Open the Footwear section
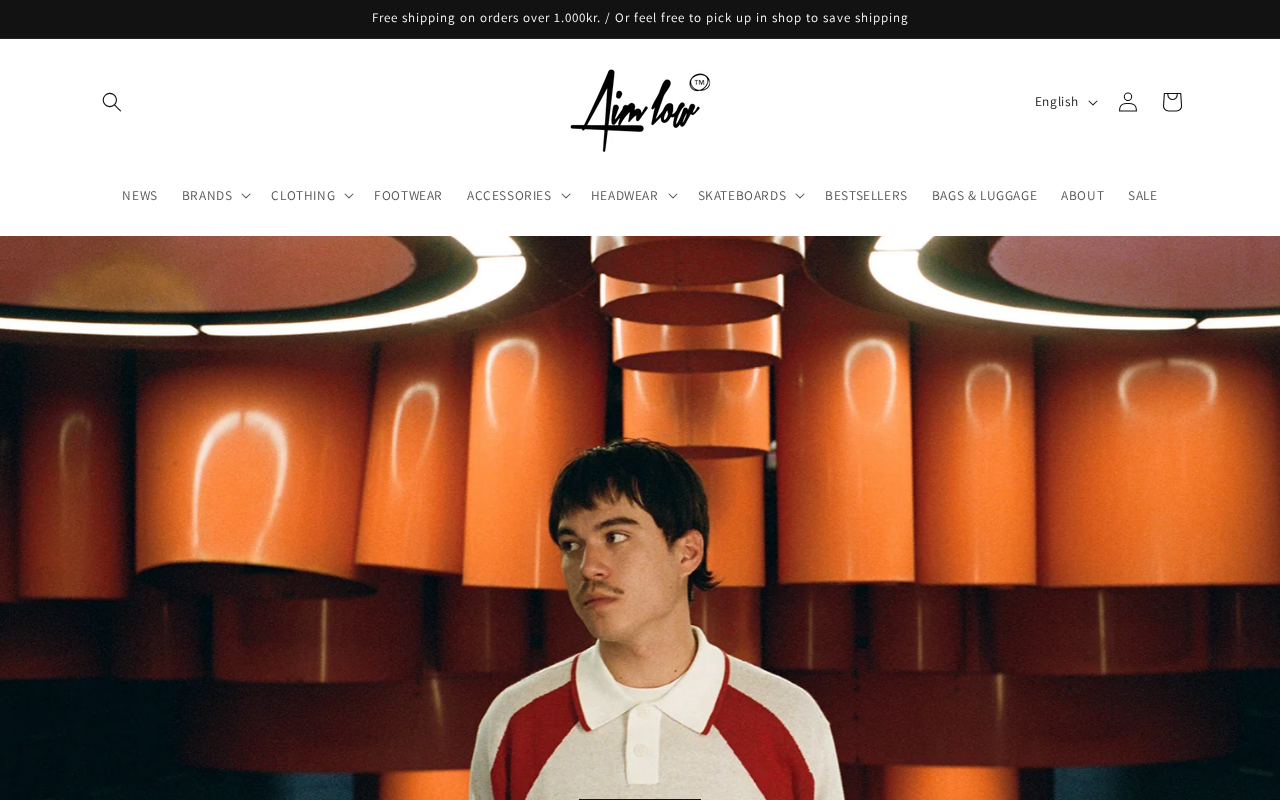 [408, 196]
